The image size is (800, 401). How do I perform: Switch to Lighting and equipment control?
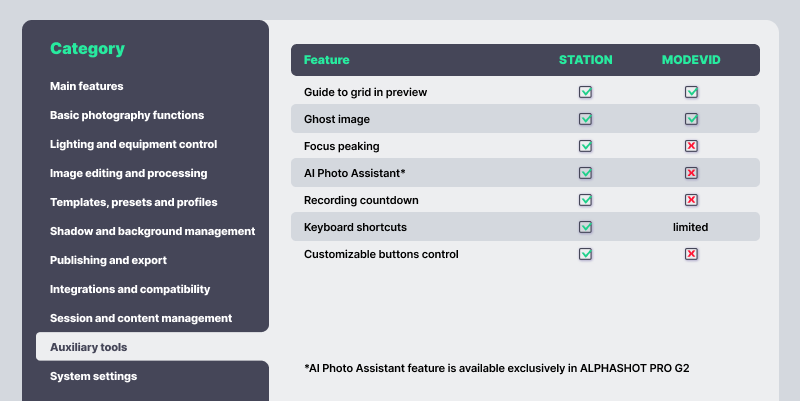133,144
